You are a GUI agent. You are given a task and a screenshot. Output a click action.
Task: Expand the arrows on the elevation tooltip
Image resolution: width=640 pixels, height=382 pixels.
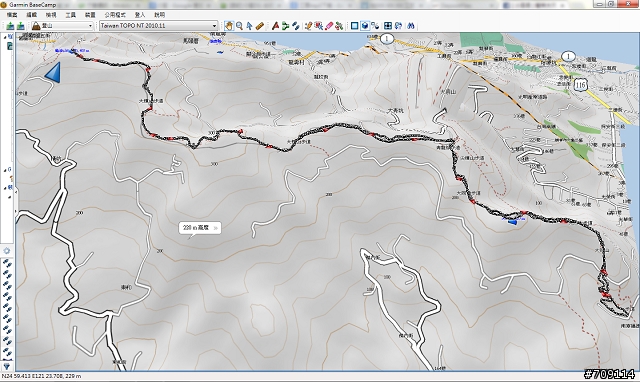tap(216, 228)
